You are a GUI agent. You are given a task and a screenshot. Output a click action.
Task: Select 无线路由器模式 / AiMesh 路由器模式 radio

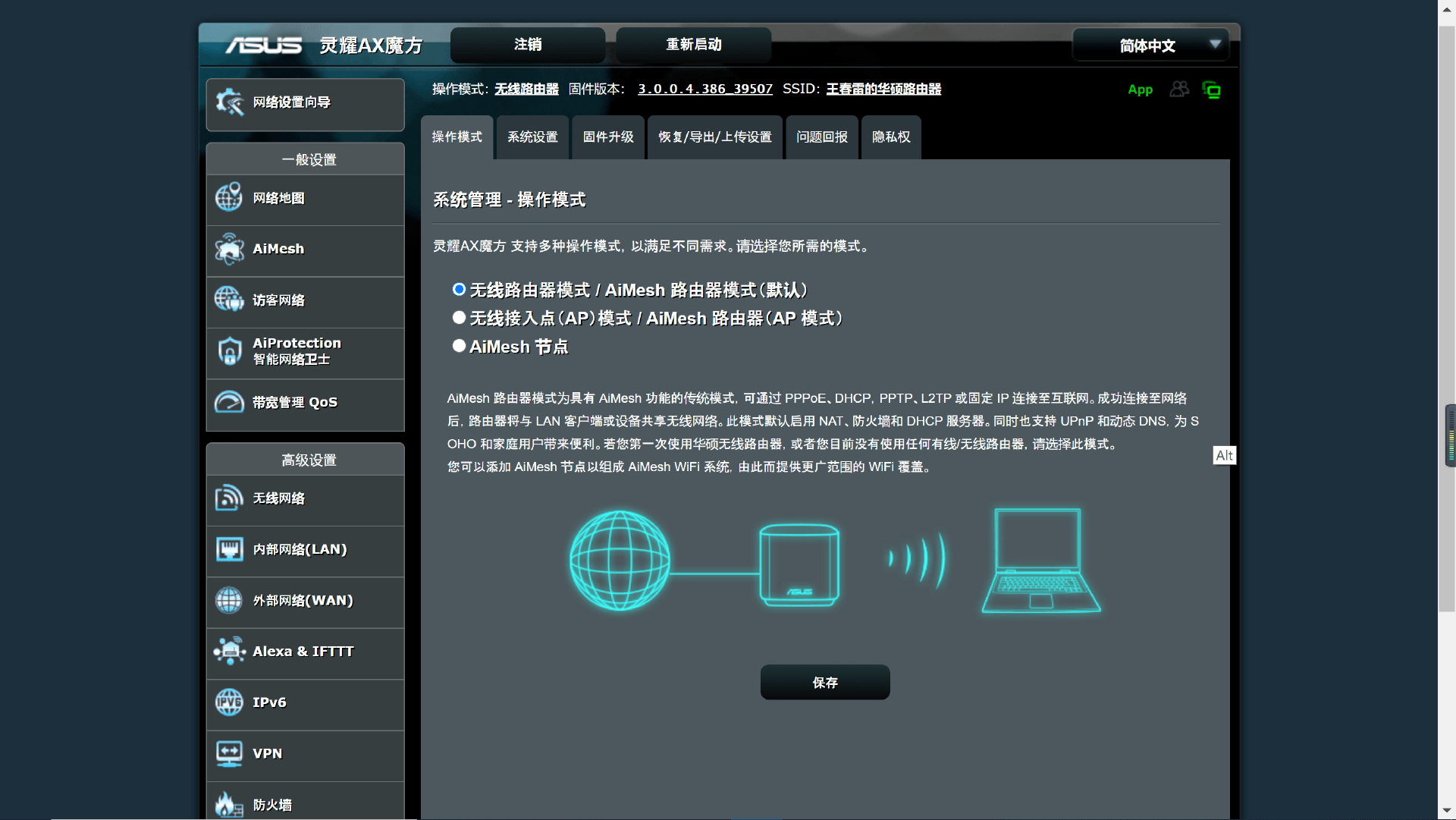459,289
